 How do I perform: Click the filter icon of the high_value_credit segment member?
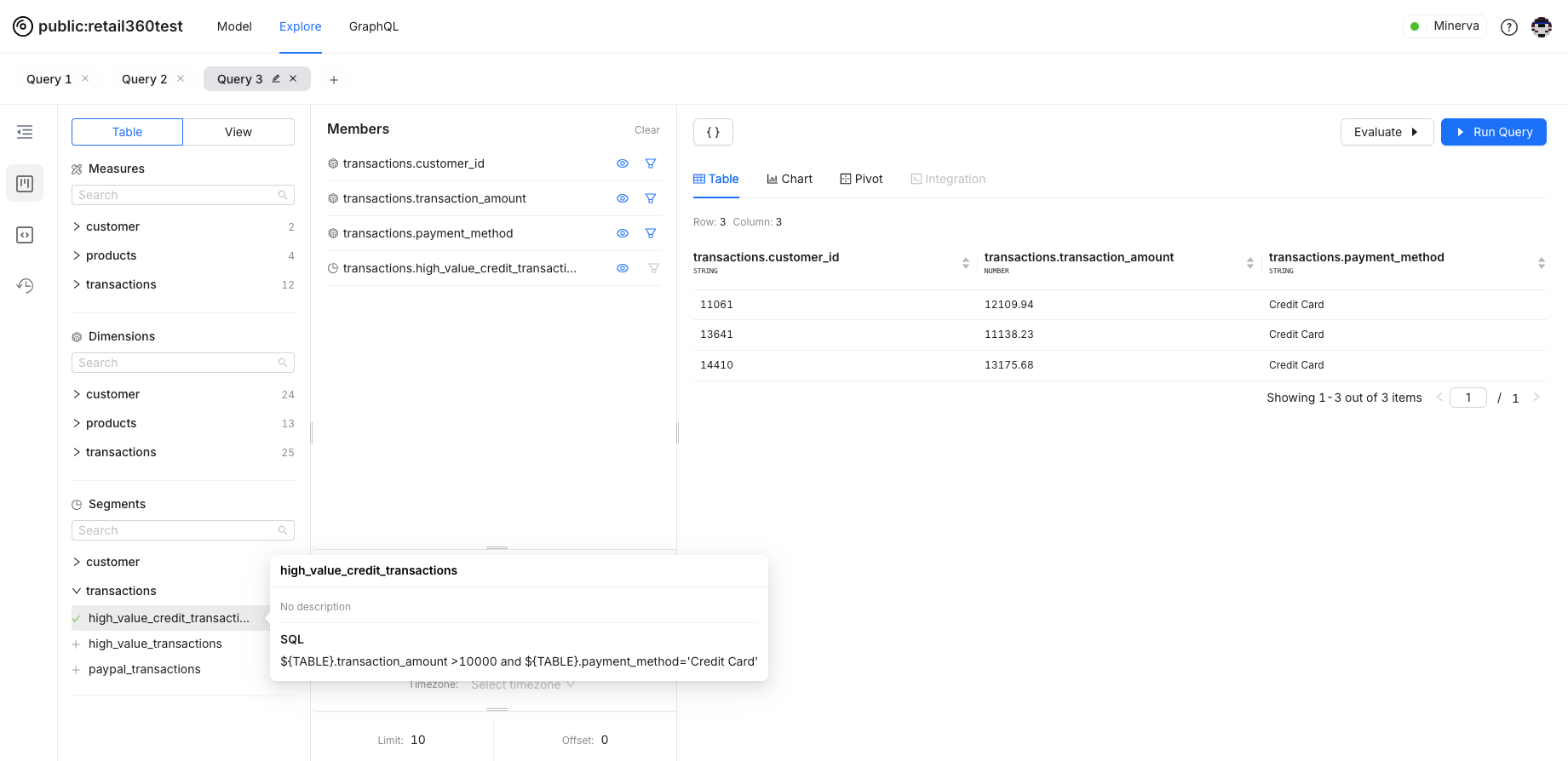pos(654,268)
